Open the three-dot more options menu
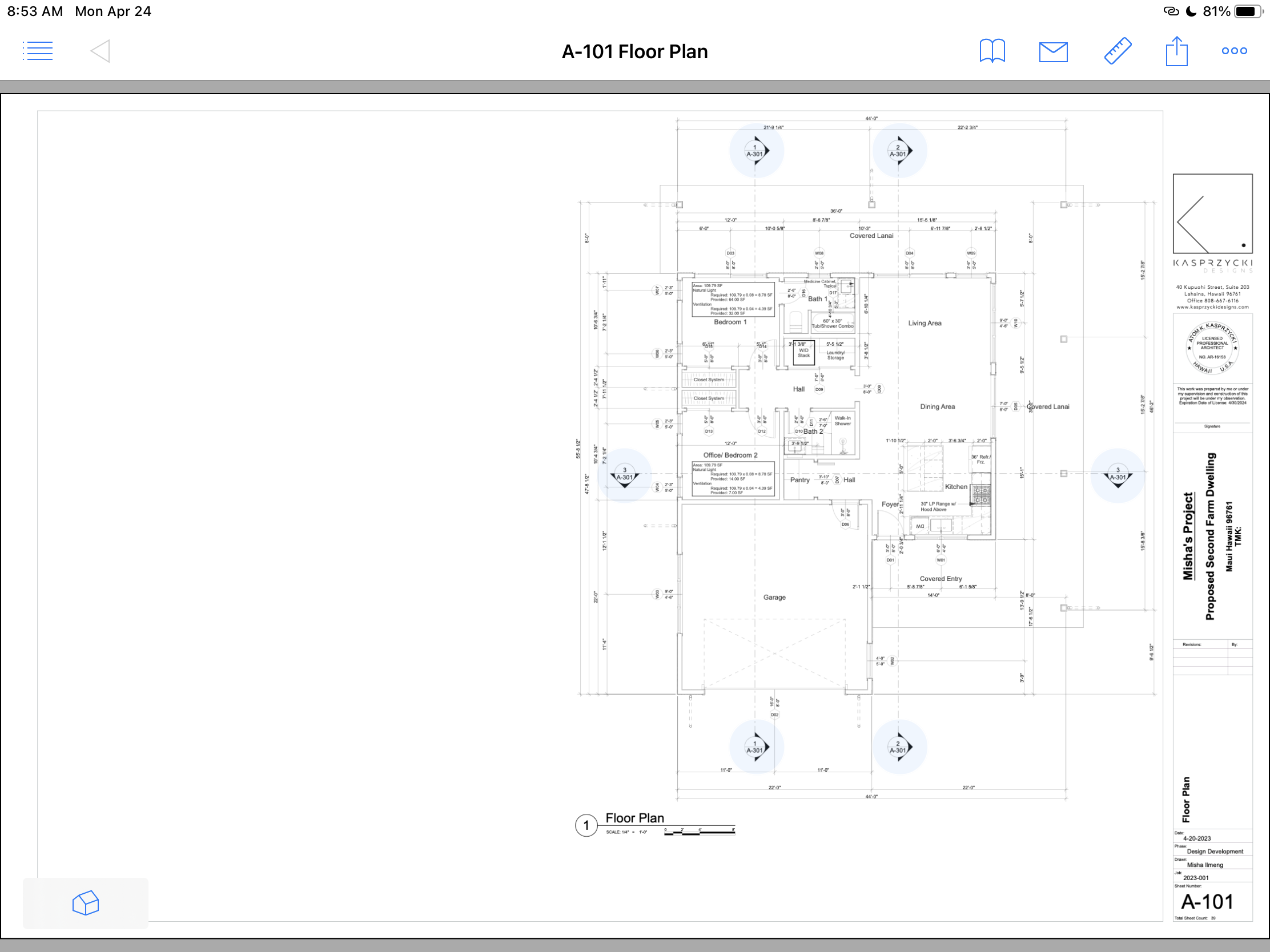The height and width of the screenshot is (952, 1270). [x=1234, y=51]
